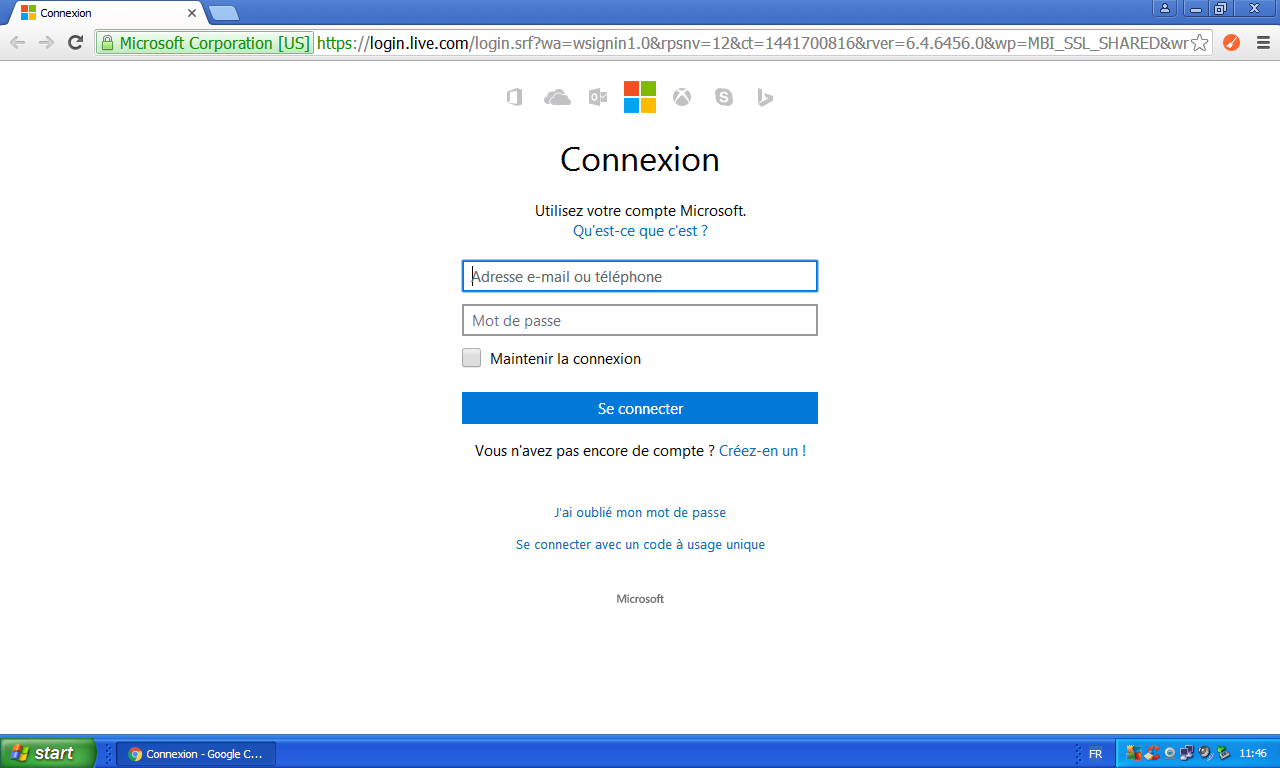The width and height of the screenshot is (1280, 768).
Task: Minimize the Chrome window
Action: click(1195, 8)
